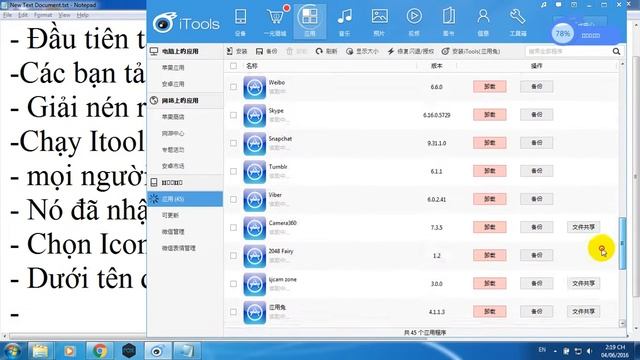Open the Edit menu in Notepad
This screenshot has width=640, height=360.
coord(23,15)
